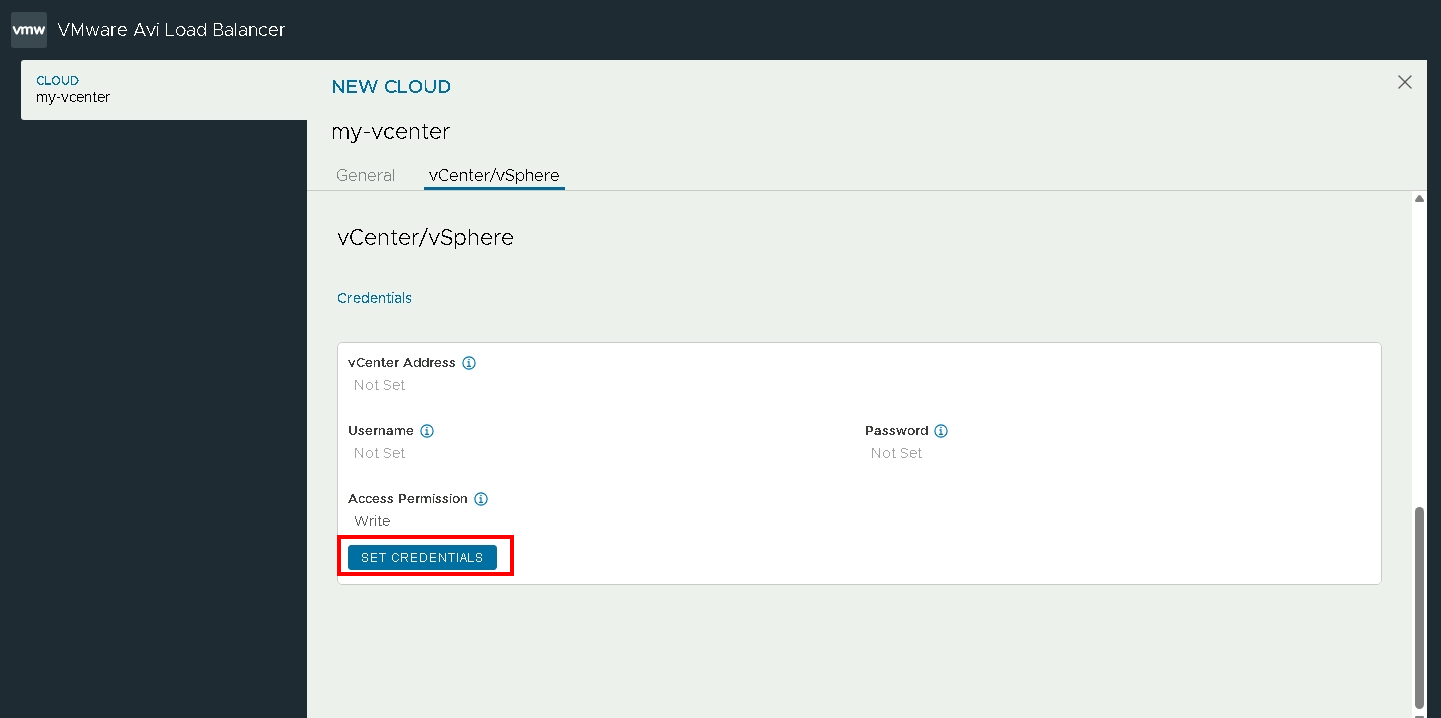Open the my-vcenter cloud breadcrumb card
The width and height of the screenshot is (1441, 718).
(x=164, y=90)
